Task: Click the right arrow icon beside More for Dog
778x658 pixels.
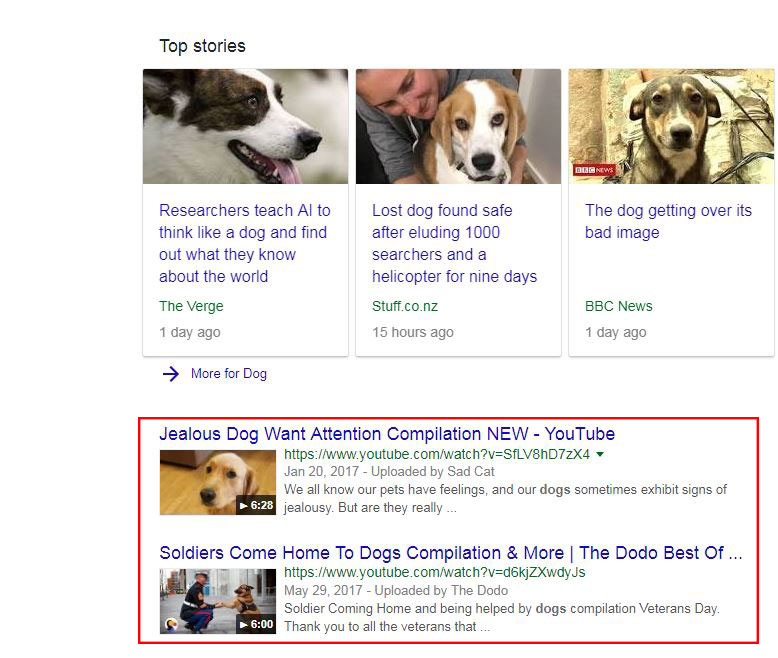Action: (x=171, y=374)
